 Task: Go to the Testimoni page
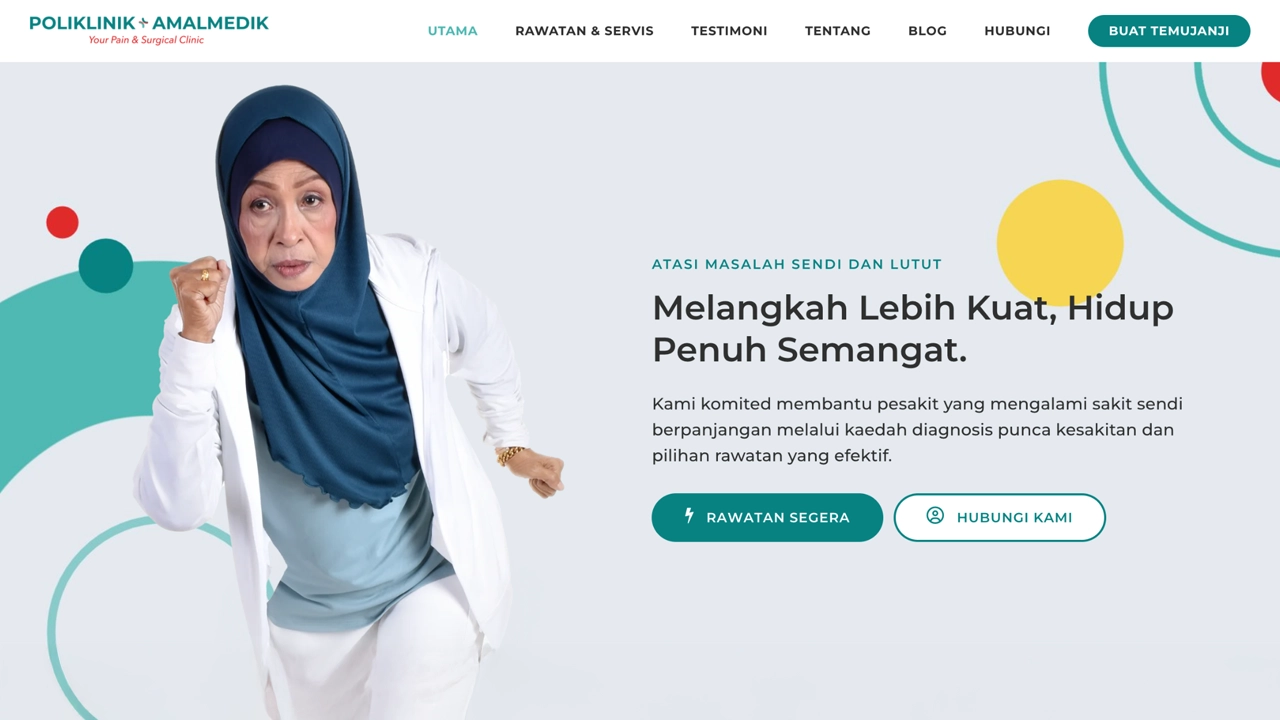click(x=729, y=31)
